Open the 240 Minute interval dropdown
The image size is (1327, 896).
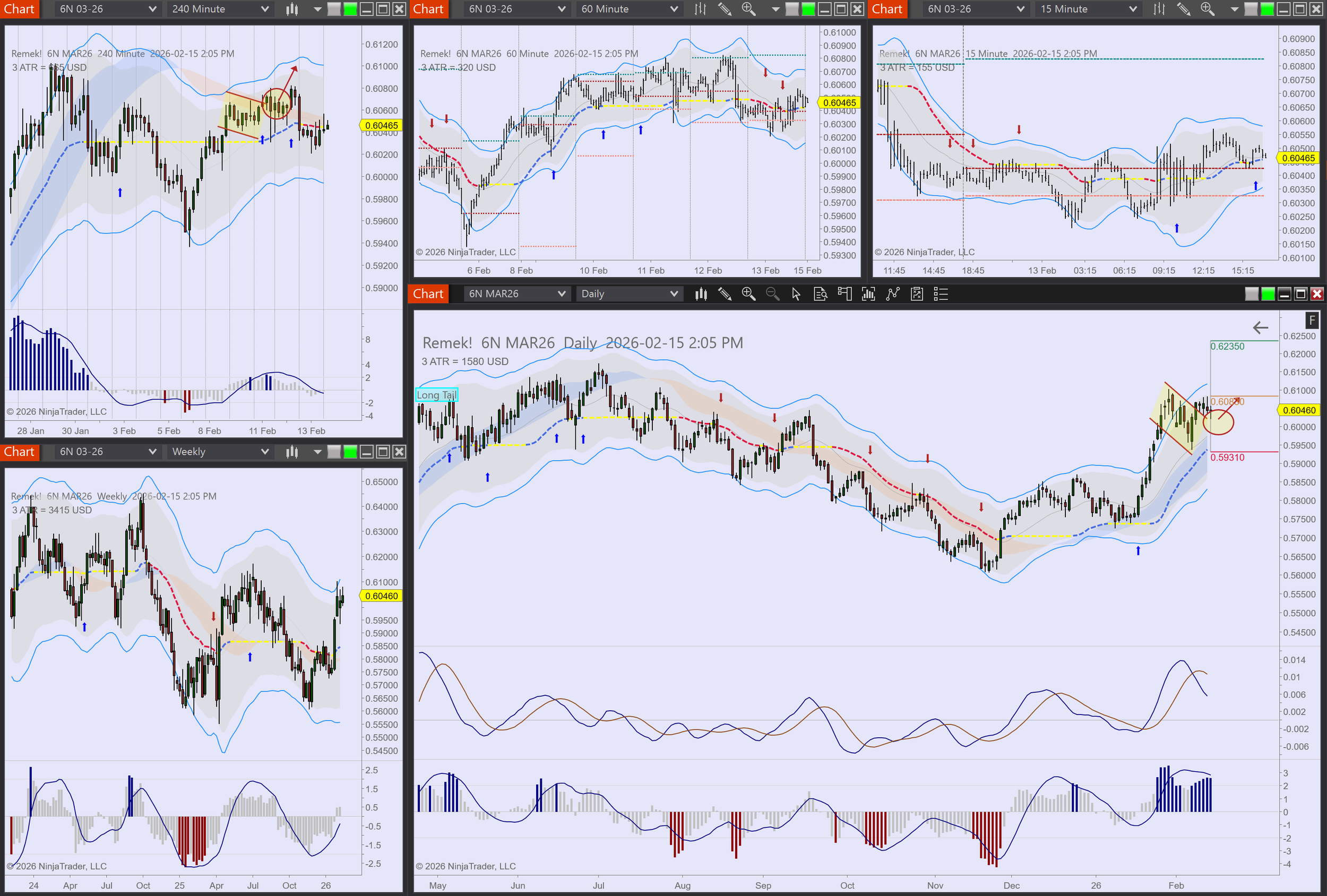coord(220,9)
